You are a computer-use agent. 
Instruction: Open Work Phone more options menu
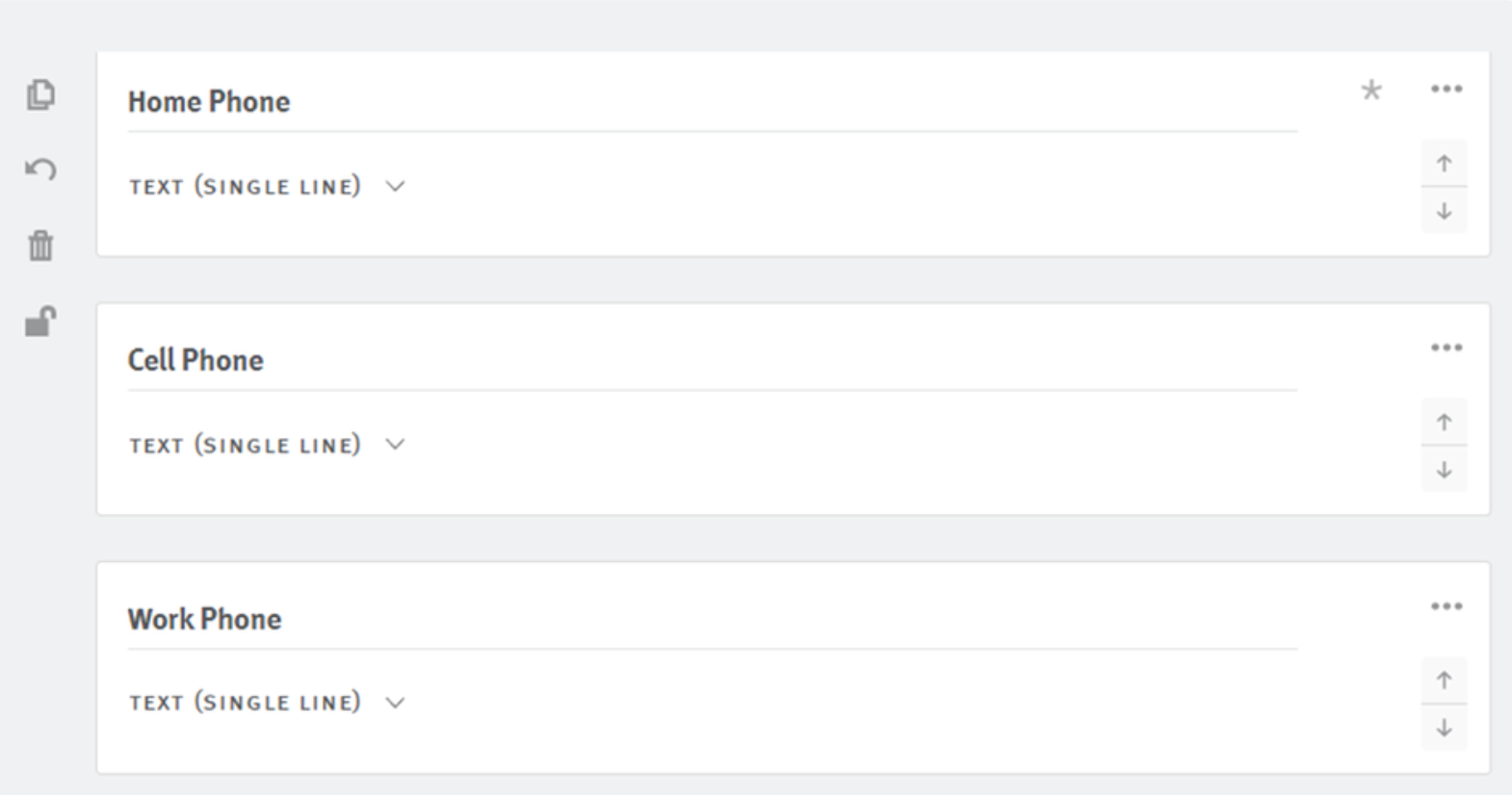click(x=1447, y=606)
